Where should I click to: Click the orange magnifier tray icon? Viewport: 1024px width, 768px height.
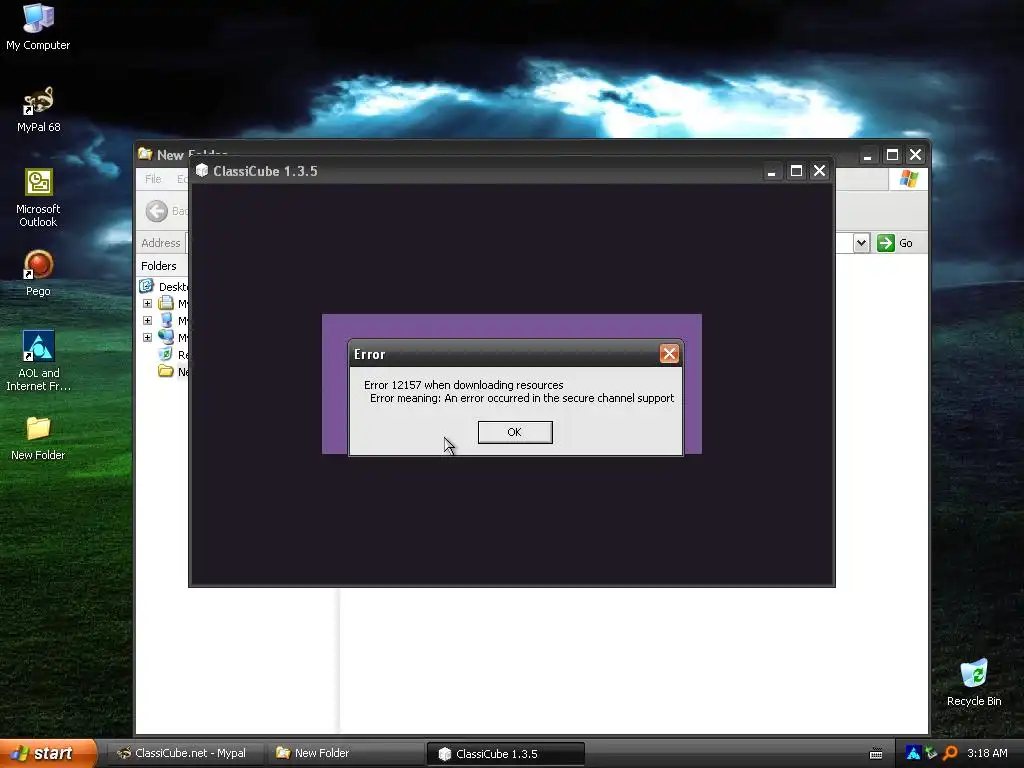950,753
